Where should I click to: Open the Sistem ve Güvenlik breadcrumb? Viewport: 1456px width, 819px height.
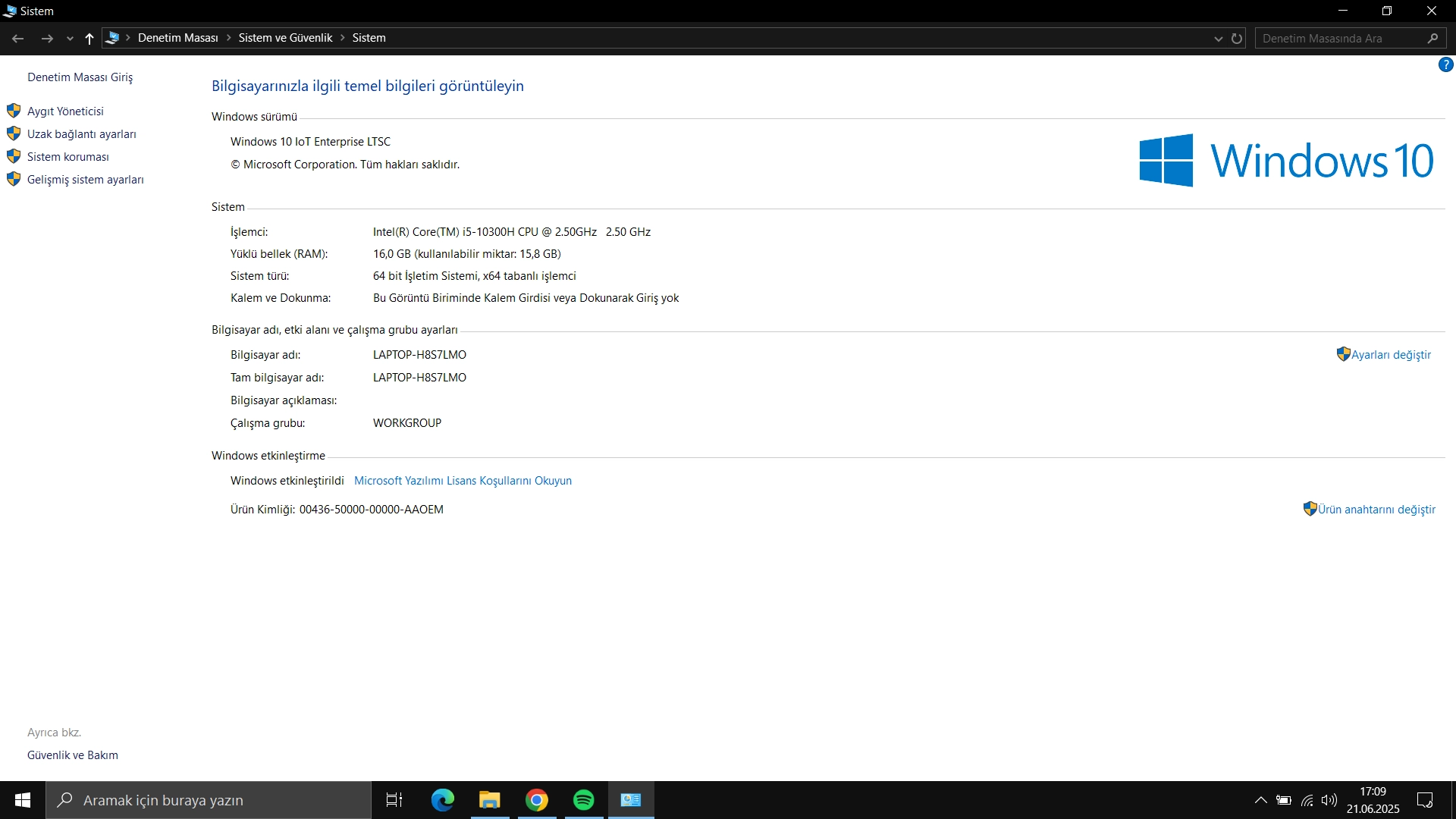coord(285,38)
